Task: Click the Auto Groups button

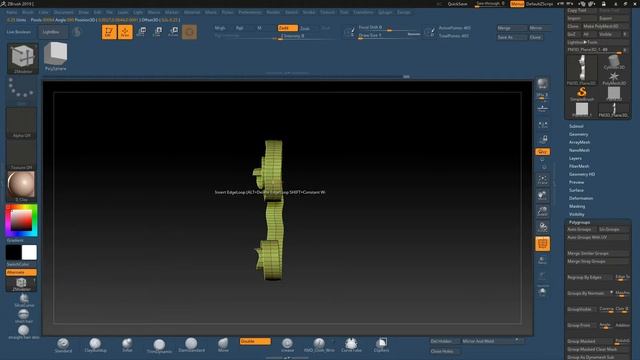Action: (x=582, y=229)
